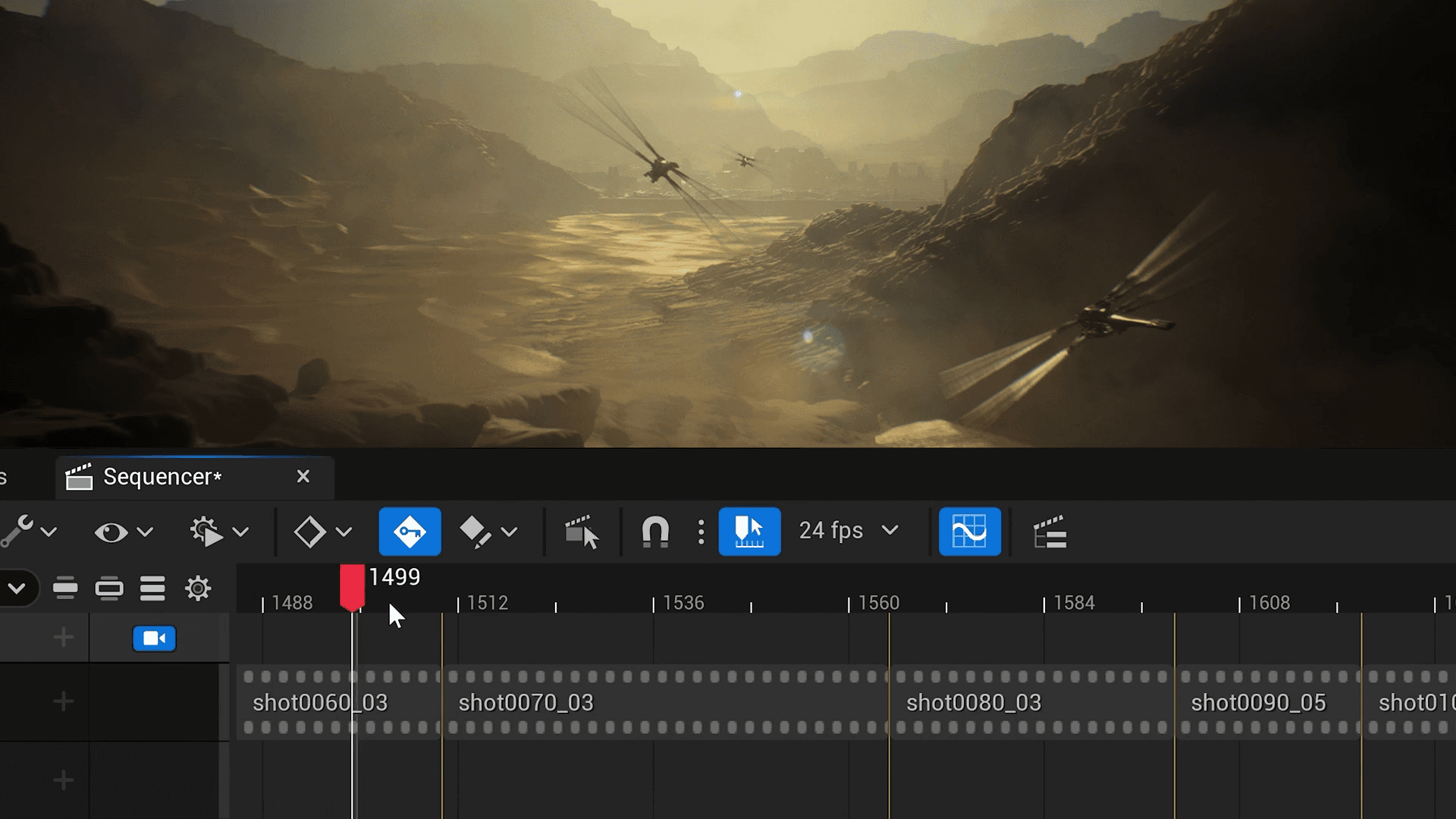Image resolution: width=1456 pixels, height=819 pixels.
Task: Toggle the curve editor button
Action: coord(969,532)
